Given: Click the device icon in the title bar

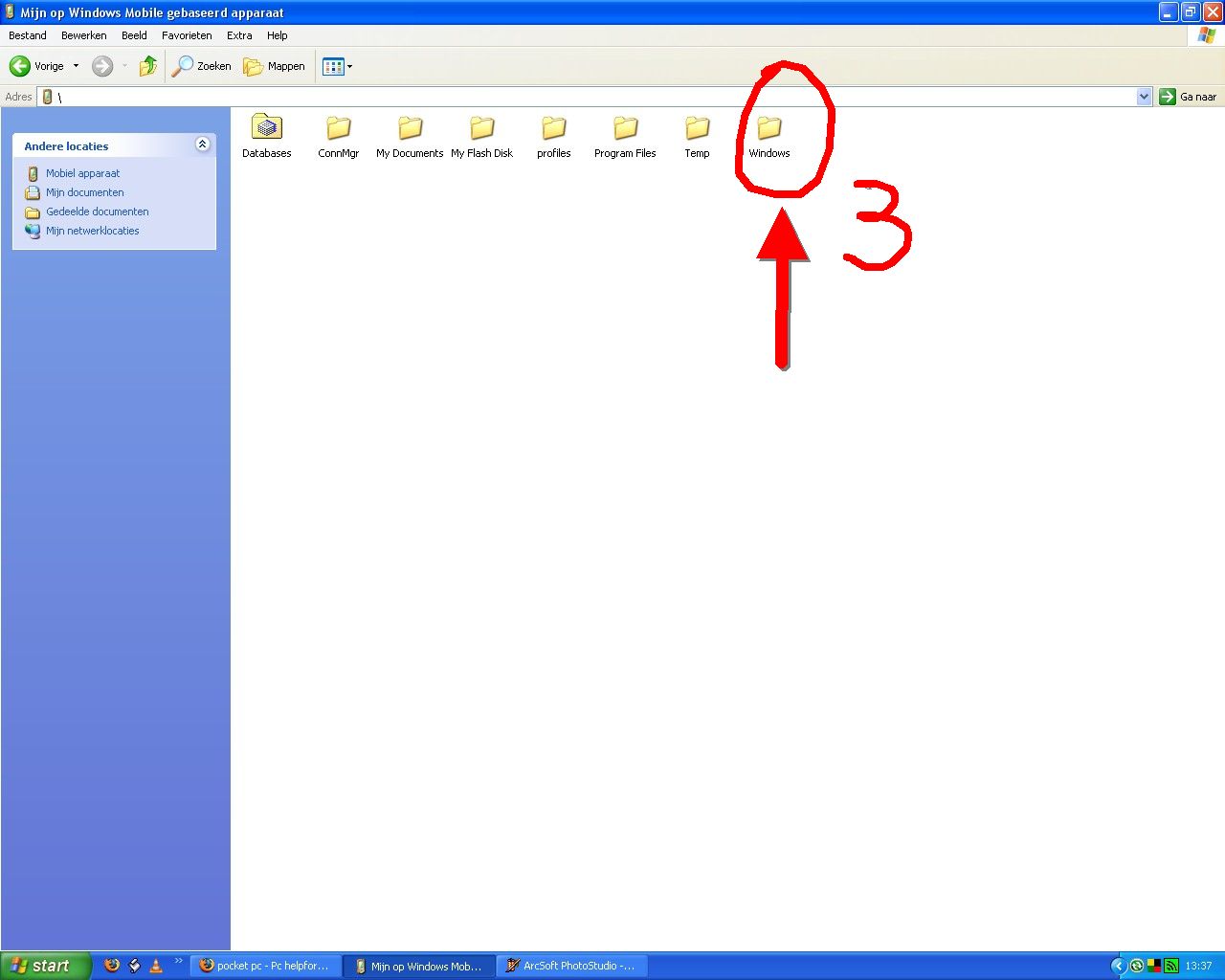Looking at the screenshot, I should [10, 12].
